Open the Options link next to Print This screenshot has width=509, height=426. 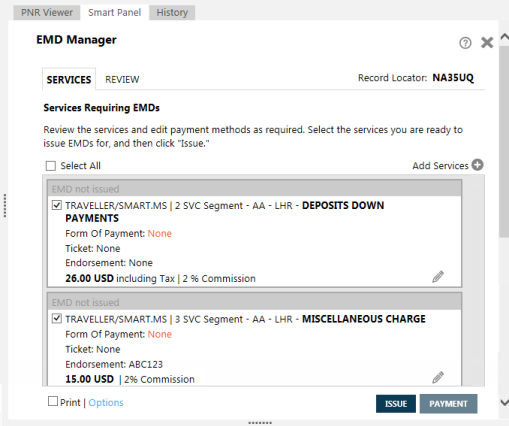(106, 403)
